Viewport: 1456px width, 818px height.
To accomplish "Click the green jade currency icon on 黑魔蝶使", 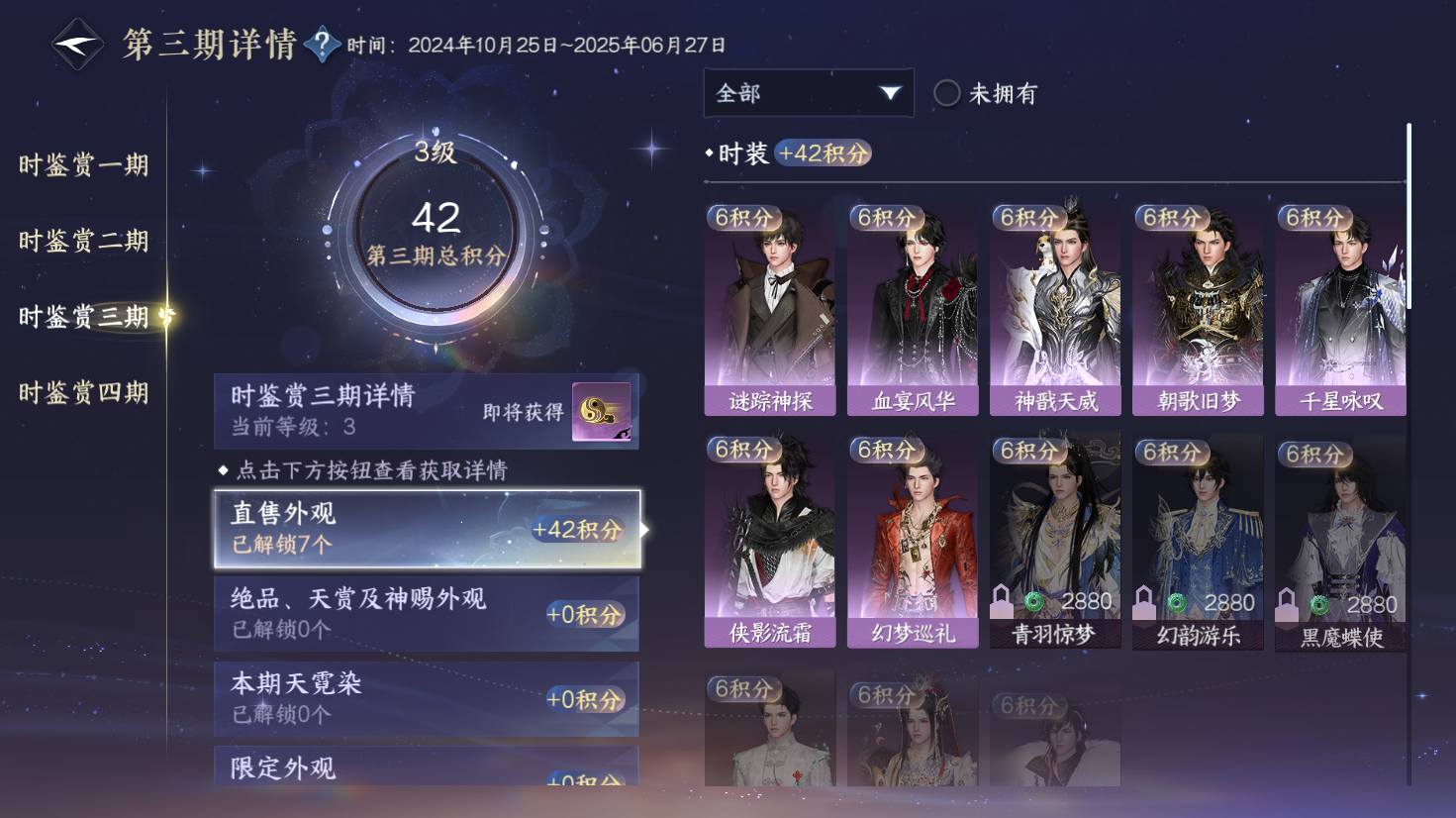I will [1319, 604].
